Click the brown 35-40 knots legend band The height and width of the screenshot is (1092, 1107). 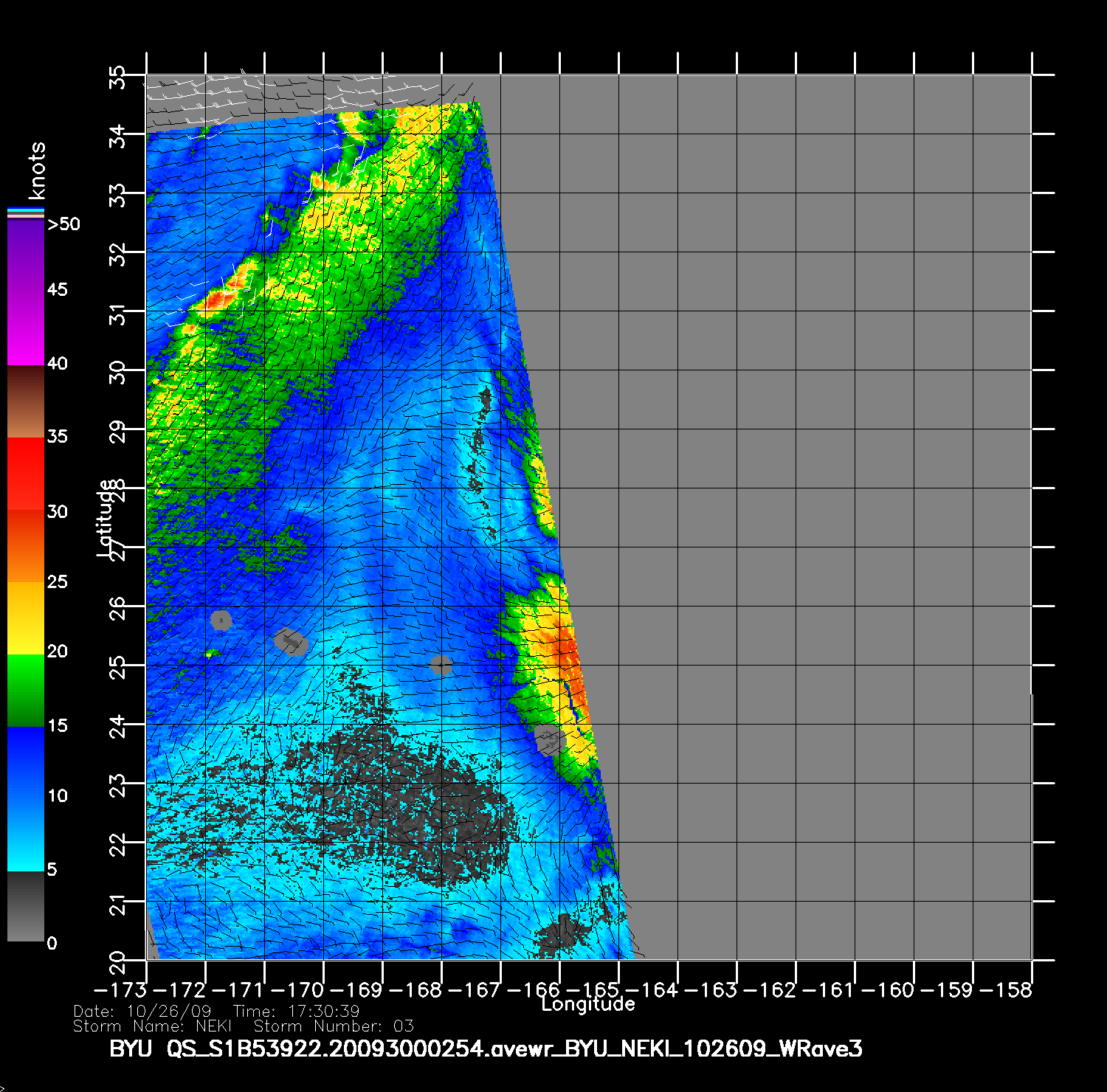[x=25, y=401]
